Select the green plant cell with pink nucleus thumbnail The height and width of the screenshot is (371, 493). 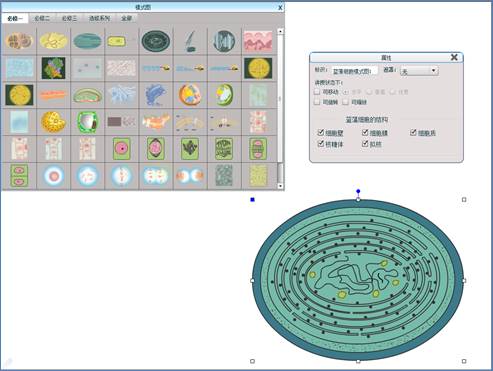coord(122,148)
